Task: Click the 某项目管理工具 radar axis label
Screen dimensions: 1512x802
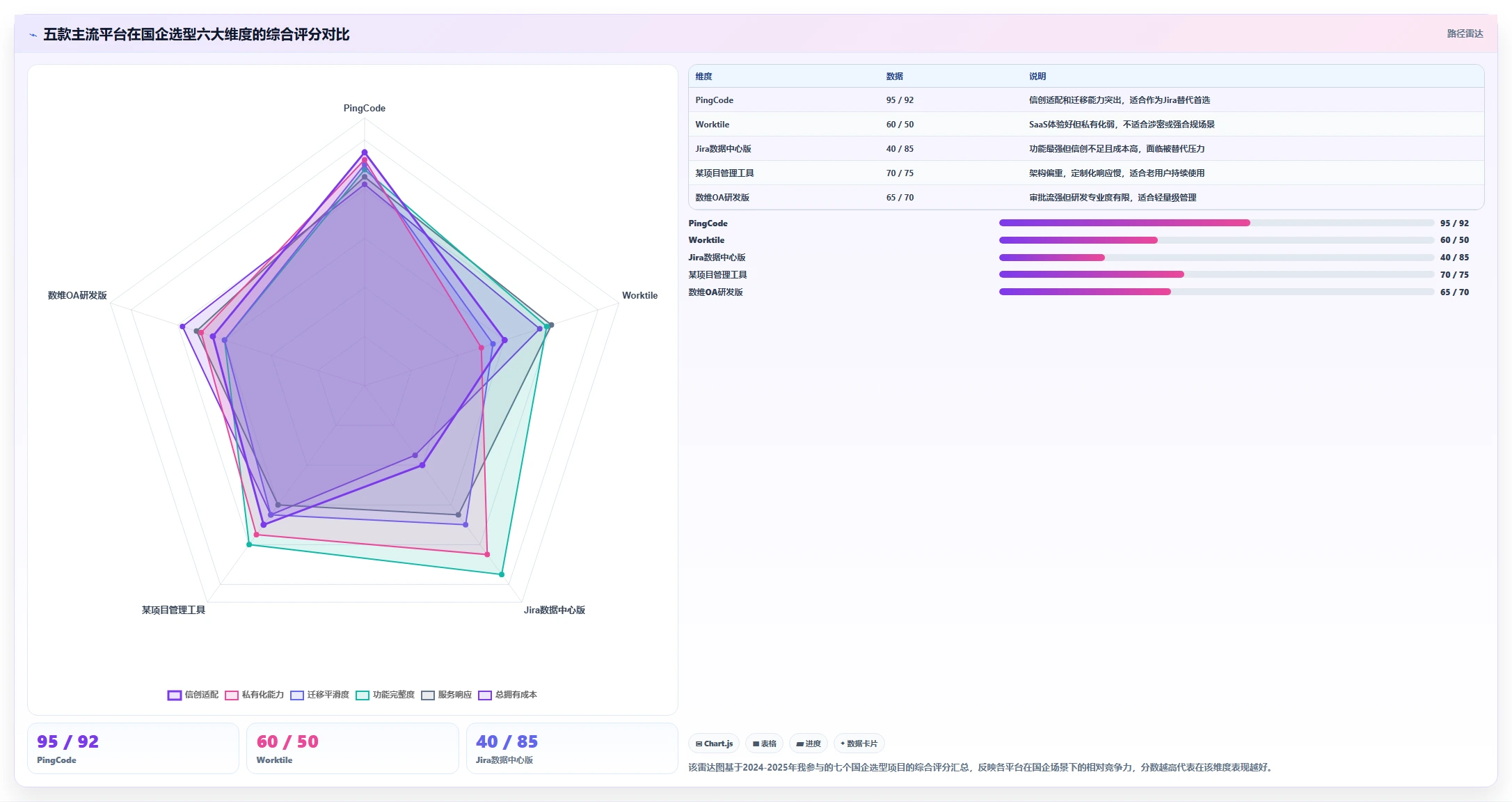Action: pos(173,610)
